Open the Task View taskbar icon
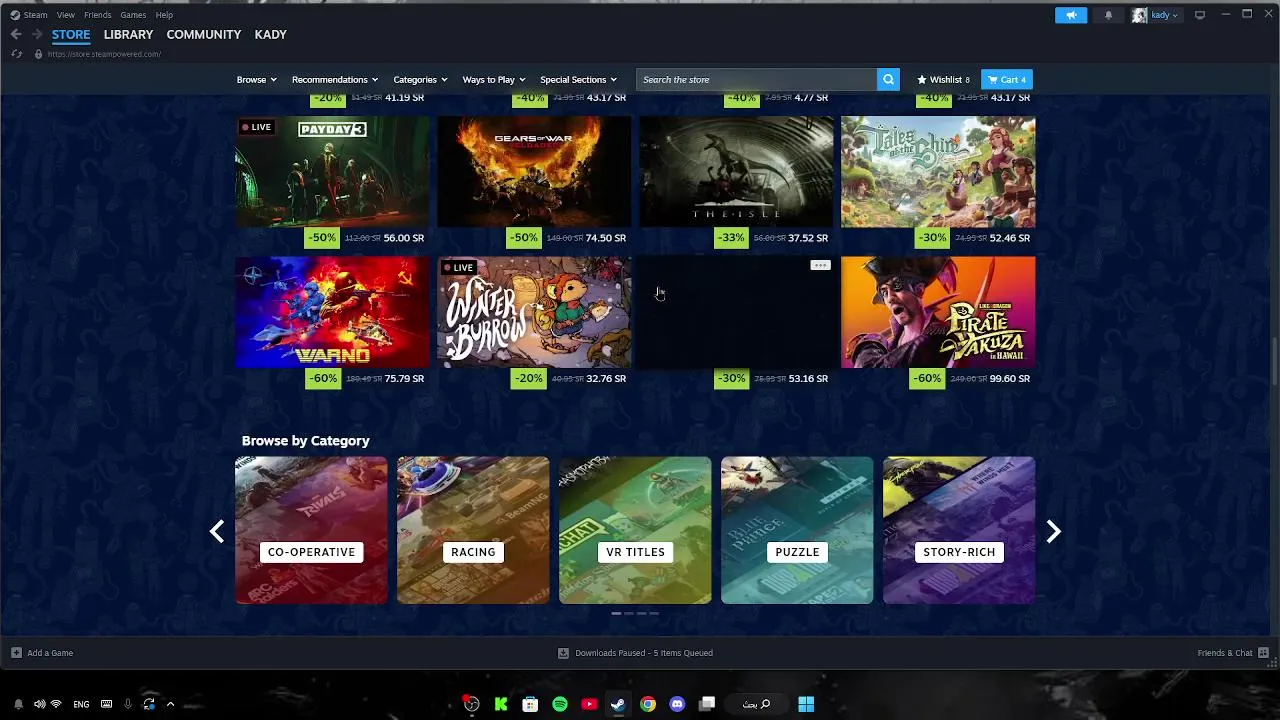The image size is (1280, 720). coord(707,704)
